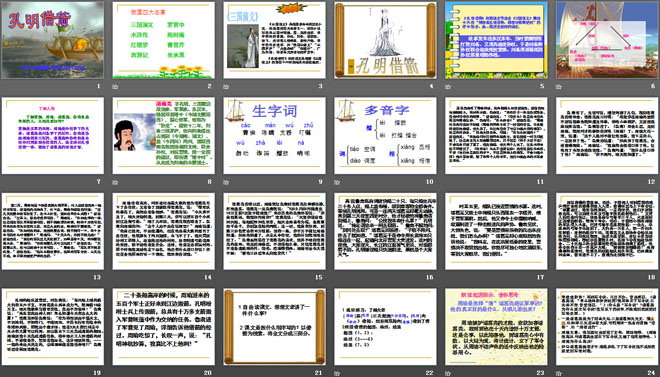
Task: Select slide 19 text passage thumbnail
Action: pos(53,327)
